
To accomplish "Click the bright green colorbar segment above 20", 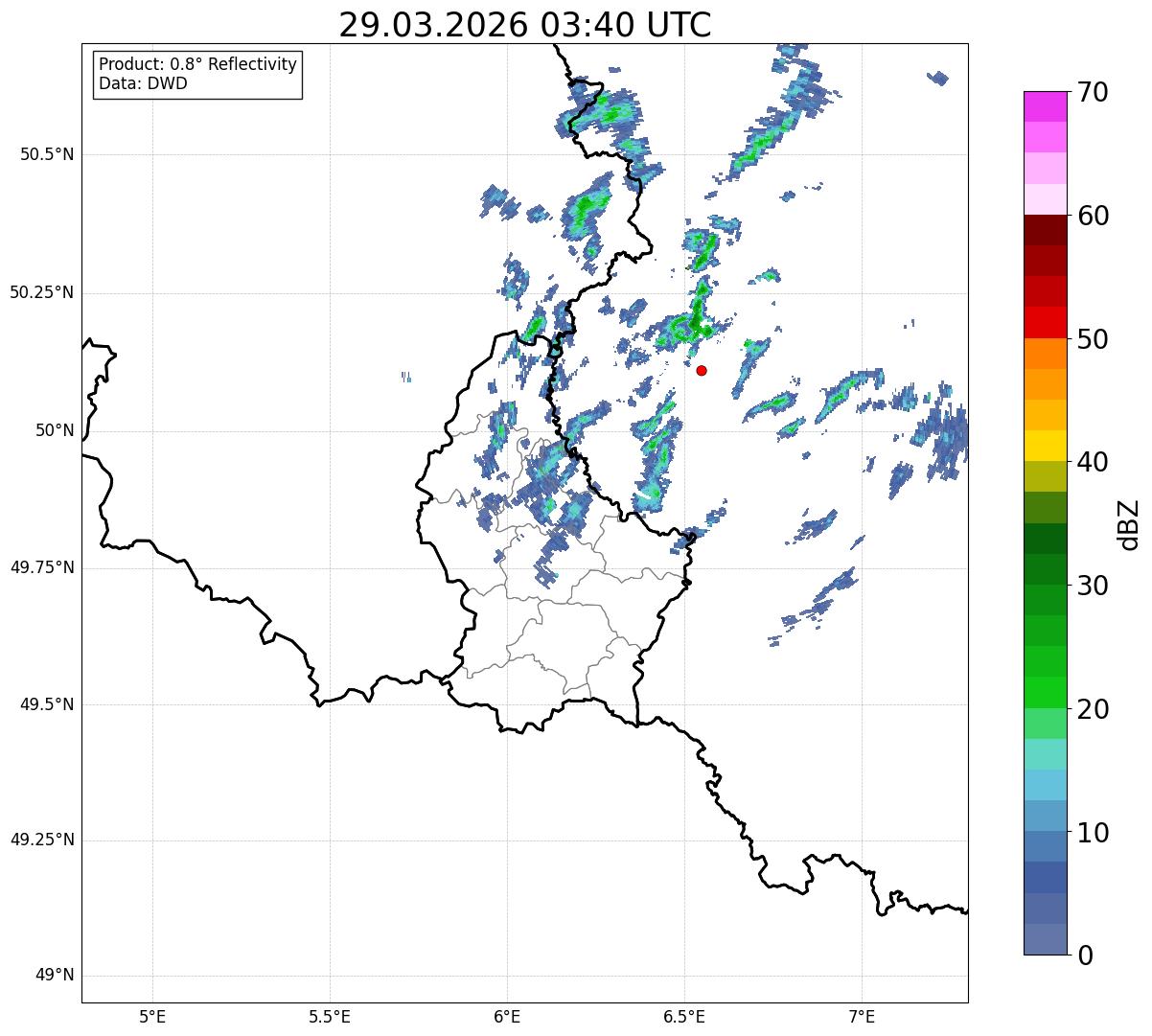I will [1045, 693].
